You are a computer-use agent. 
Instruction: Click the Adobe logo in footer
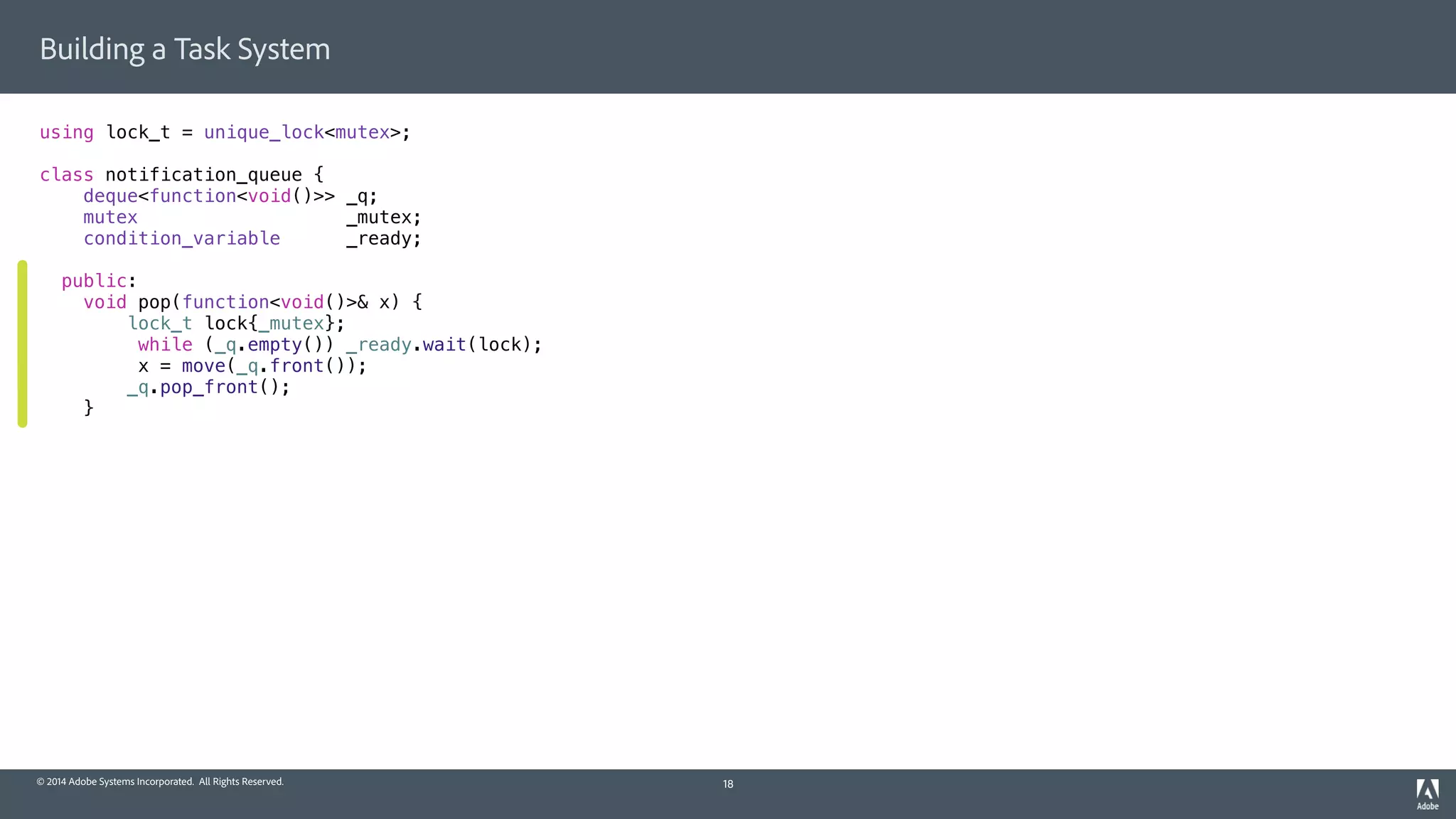pos(1427,793)
